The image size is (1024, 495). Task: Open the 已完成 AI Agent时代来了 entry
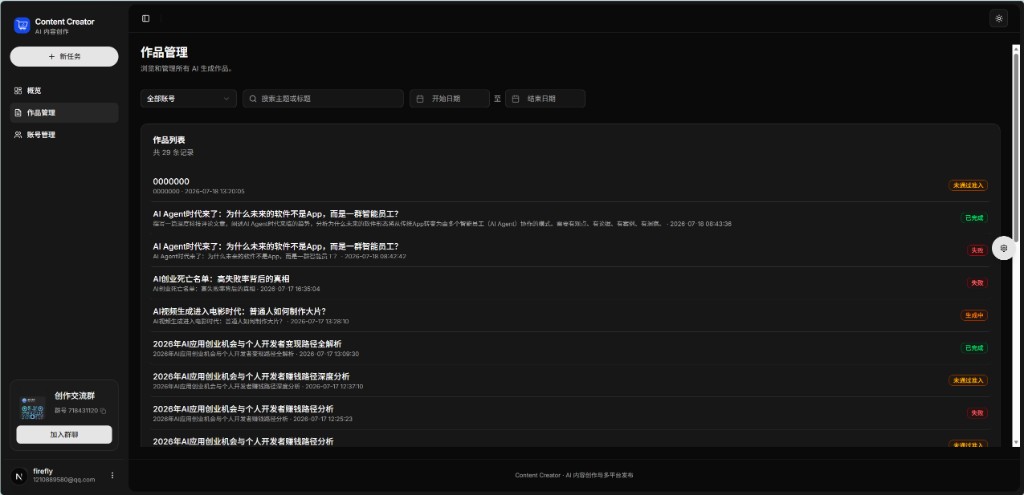[x=570, y=218]
